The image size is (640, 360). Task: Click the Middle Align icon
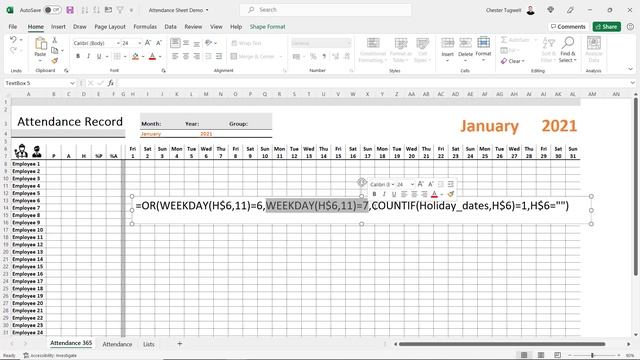pos(186,43)
